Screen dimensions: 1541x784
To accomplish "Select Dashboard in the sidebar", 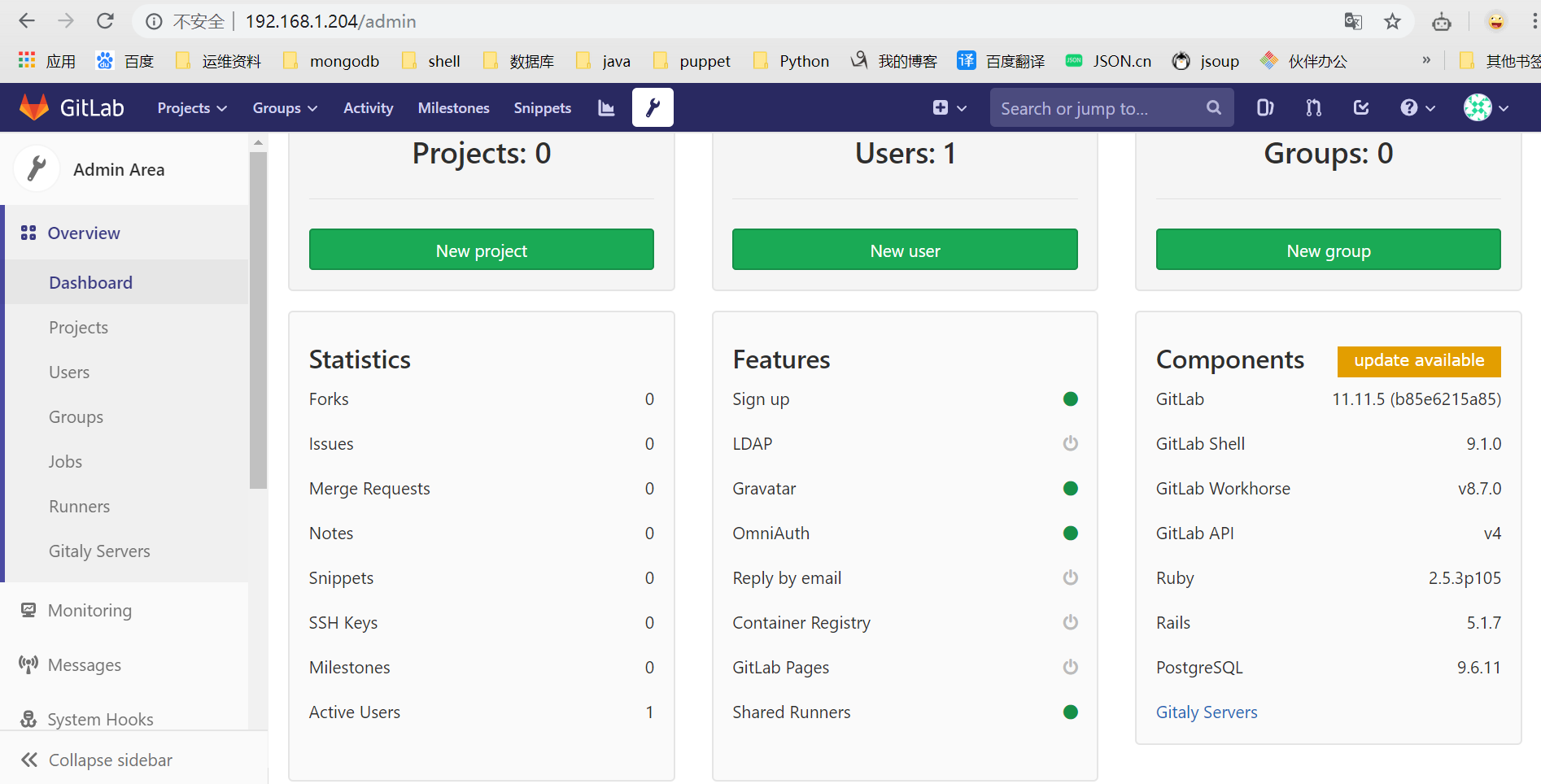I will [126, 282].
